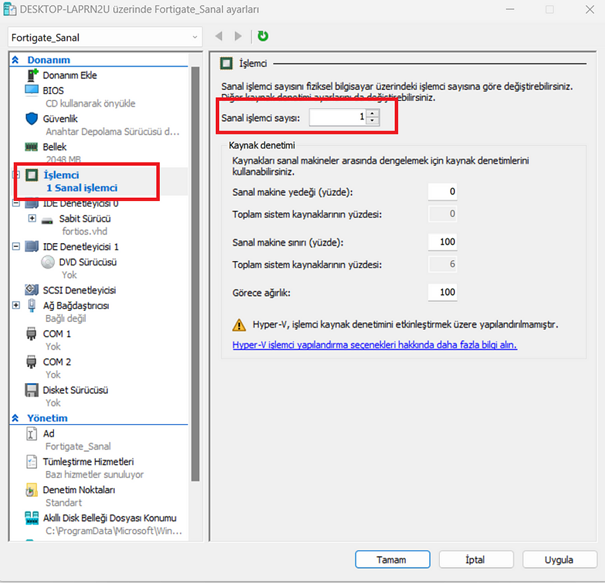Image resolution: width=605 pixels, height=583 pixels.
Task: Click the 'Bazı hizmetler sunuluyor' text
Action: point(94,475)
